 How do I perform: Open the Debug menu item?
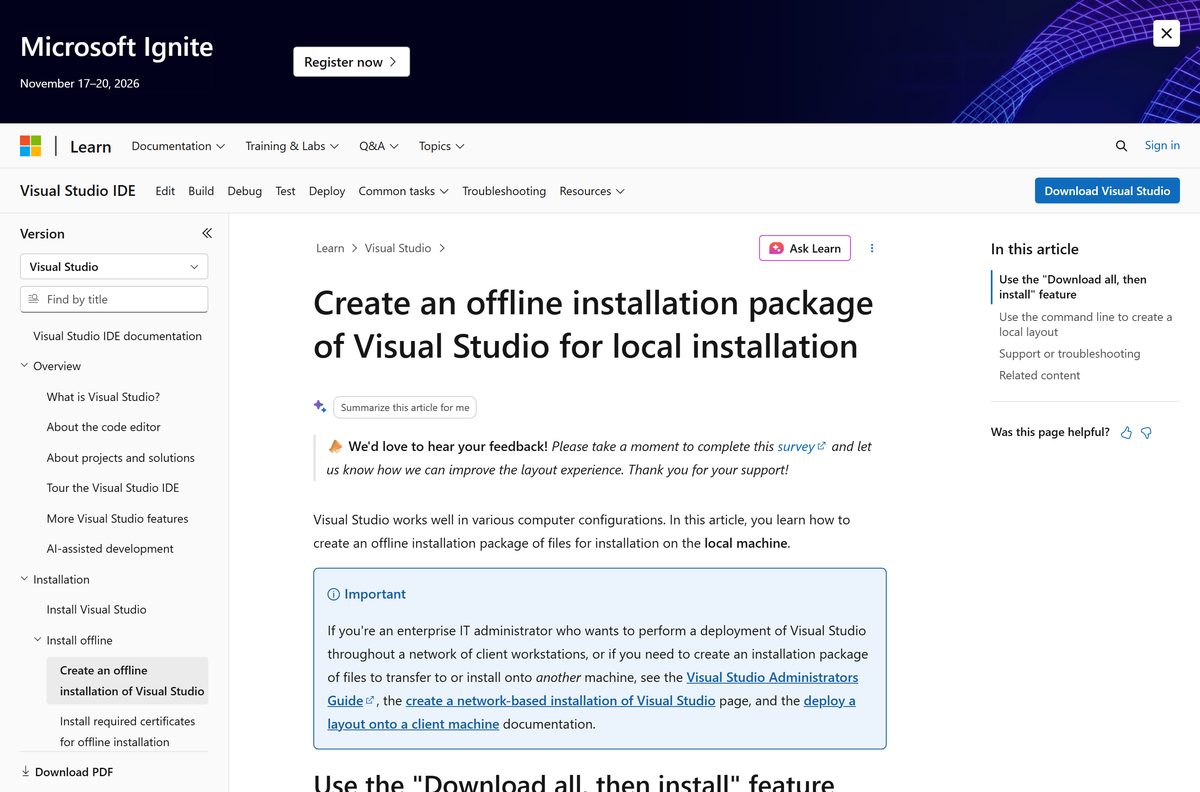click(x=245, y=191)
